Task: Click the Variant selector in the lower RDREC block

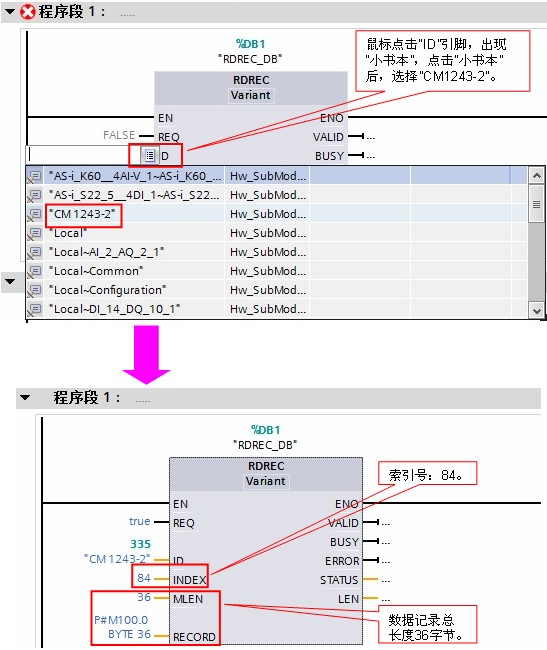Action: coord(266,481)
